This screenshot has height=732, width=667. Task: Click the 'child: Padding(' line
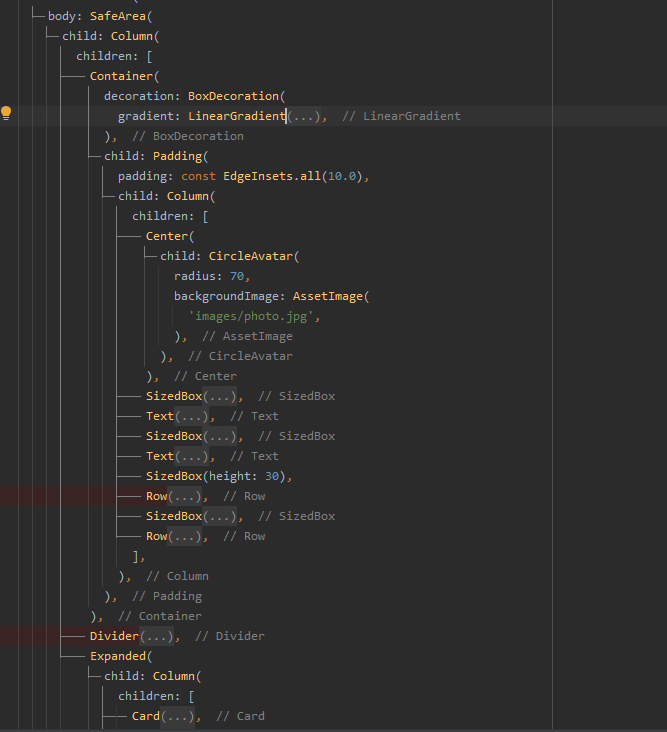(156, 156)
